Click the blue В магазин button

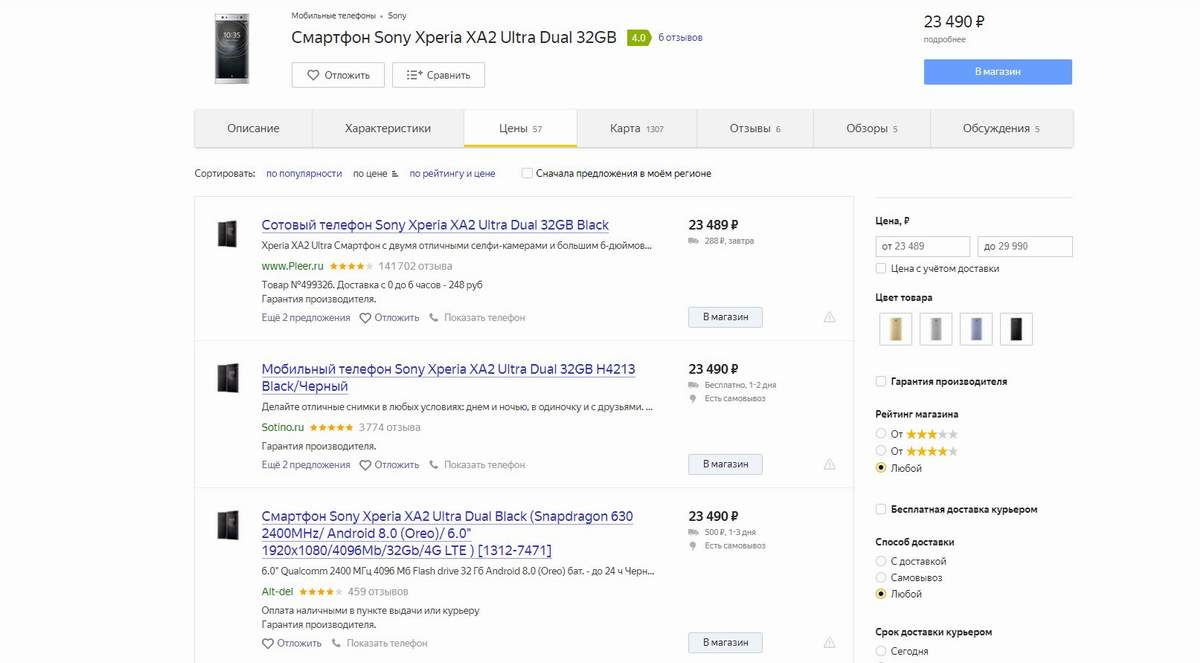pos(997,72)
